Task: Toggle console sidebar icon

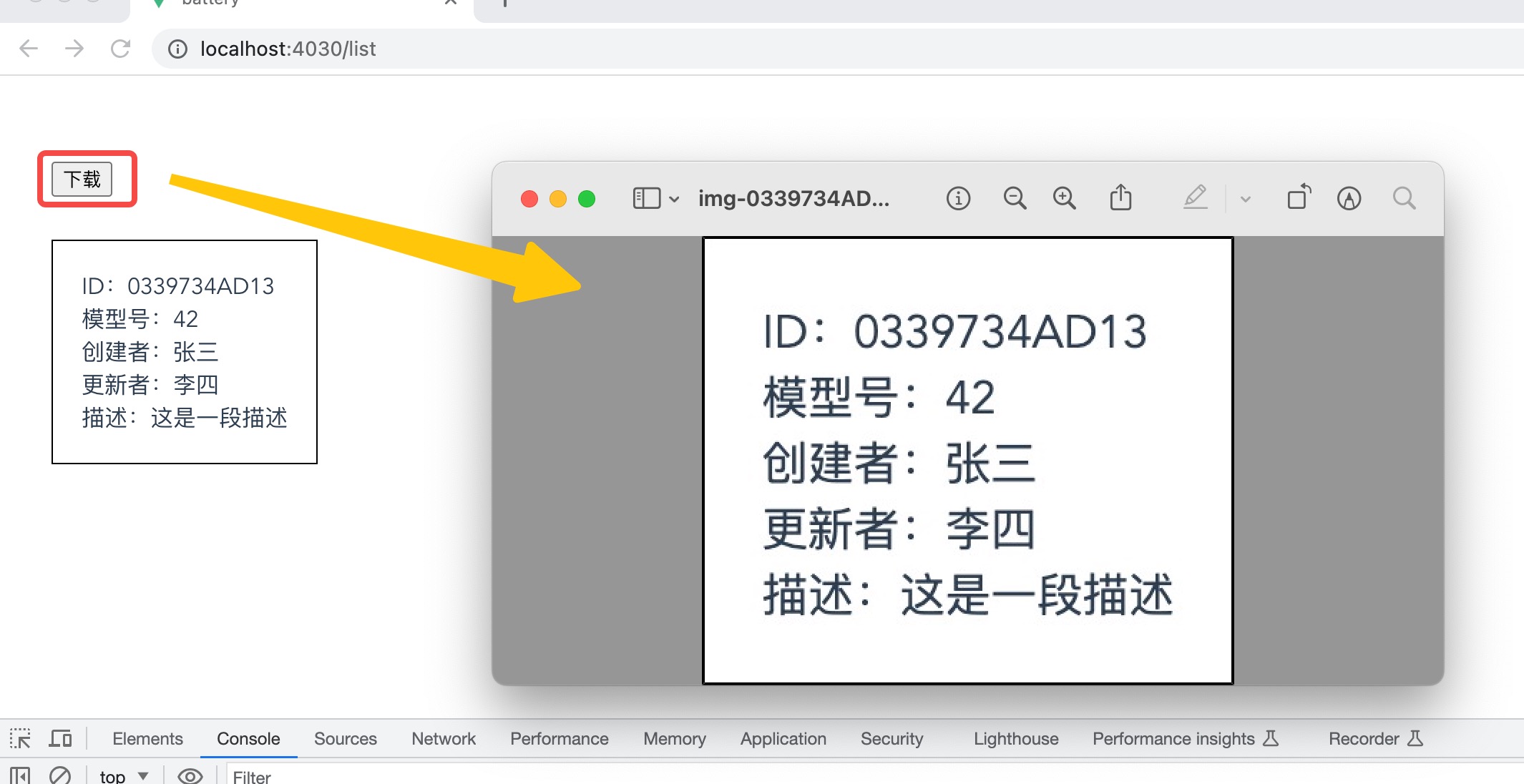Action: (x=20, y=775)
